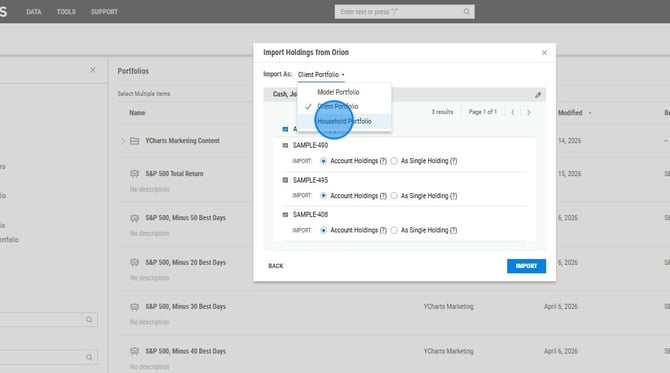Image resolution: width=670 pixels, height=373 pixels.
Task: Open the DATA menu
Action: [x=34, y=12]
